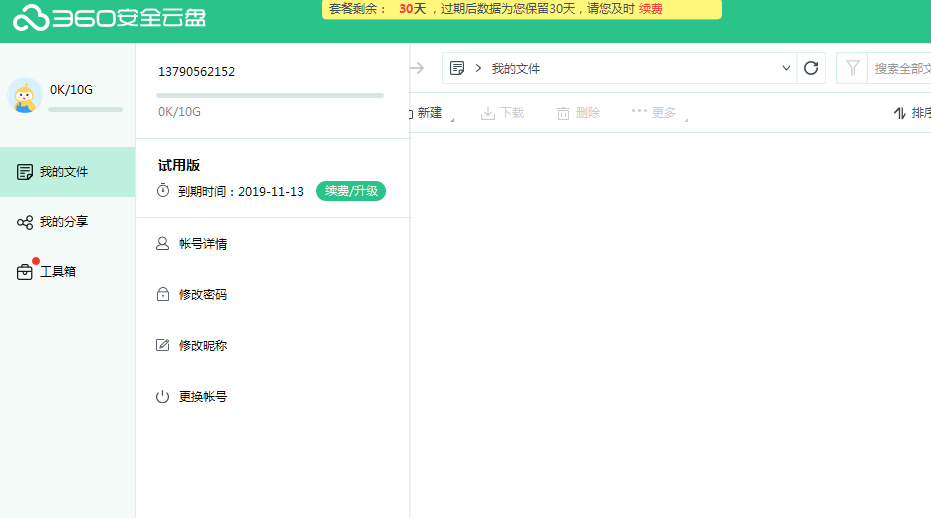The height and width of the screenshot is (518, 931).
Task: Click the file list icon in path bar
Action: click(457, 68)
